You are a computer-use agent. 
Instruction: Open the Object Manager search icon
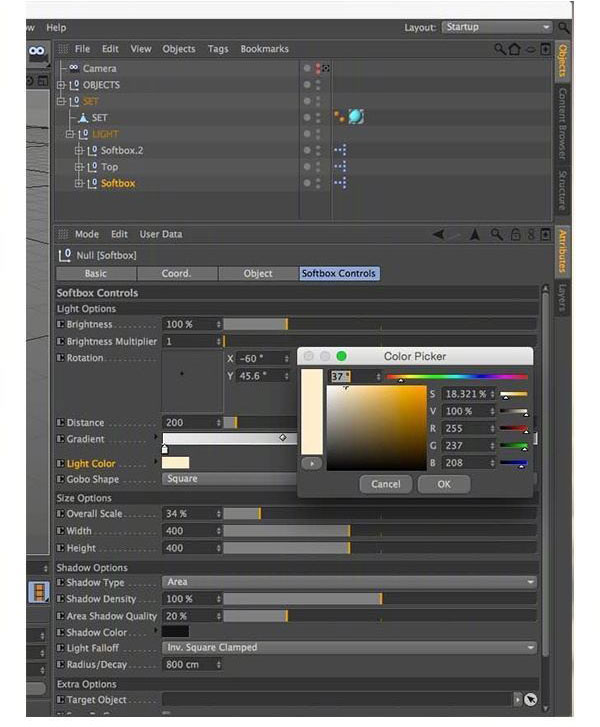[499, 48]
